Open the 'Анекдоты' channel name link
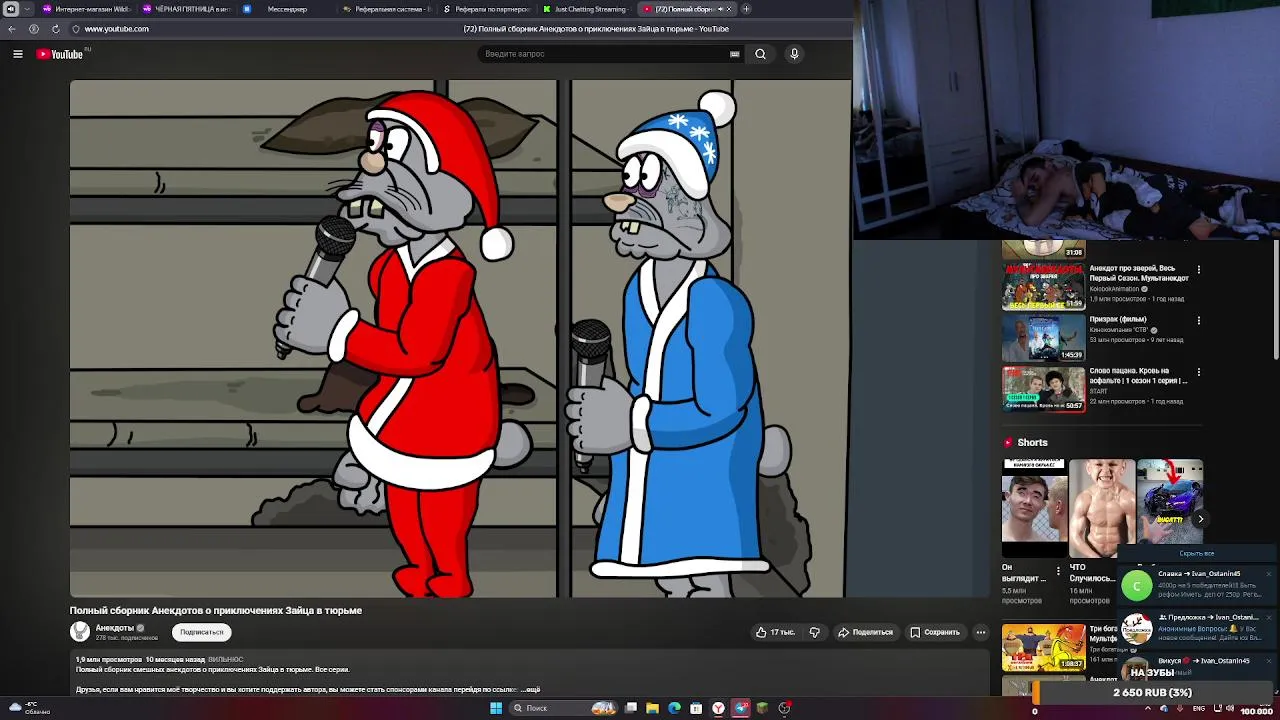This screenshot has width=1280, height=720. [x=115, y=627]
